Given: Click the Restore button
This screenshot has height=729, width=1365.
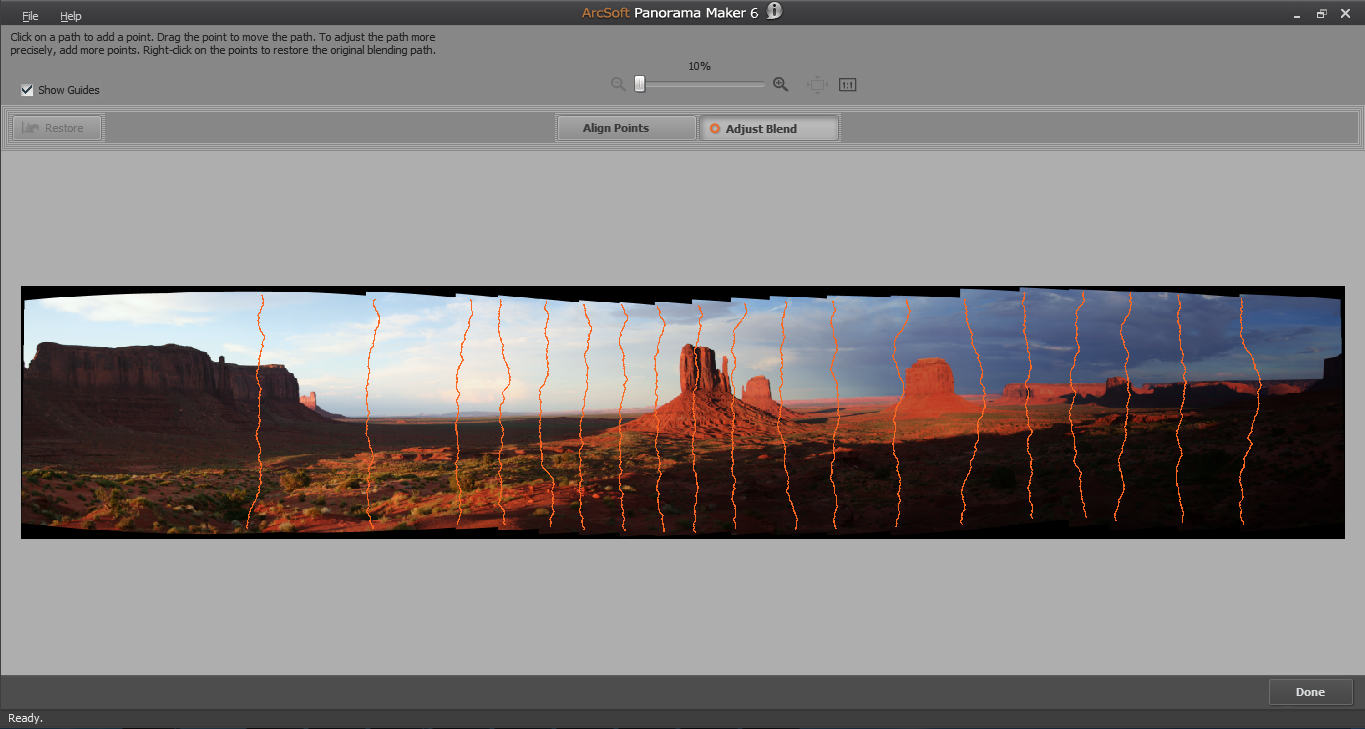Looking at the screenshot, I should click(57, 128).
